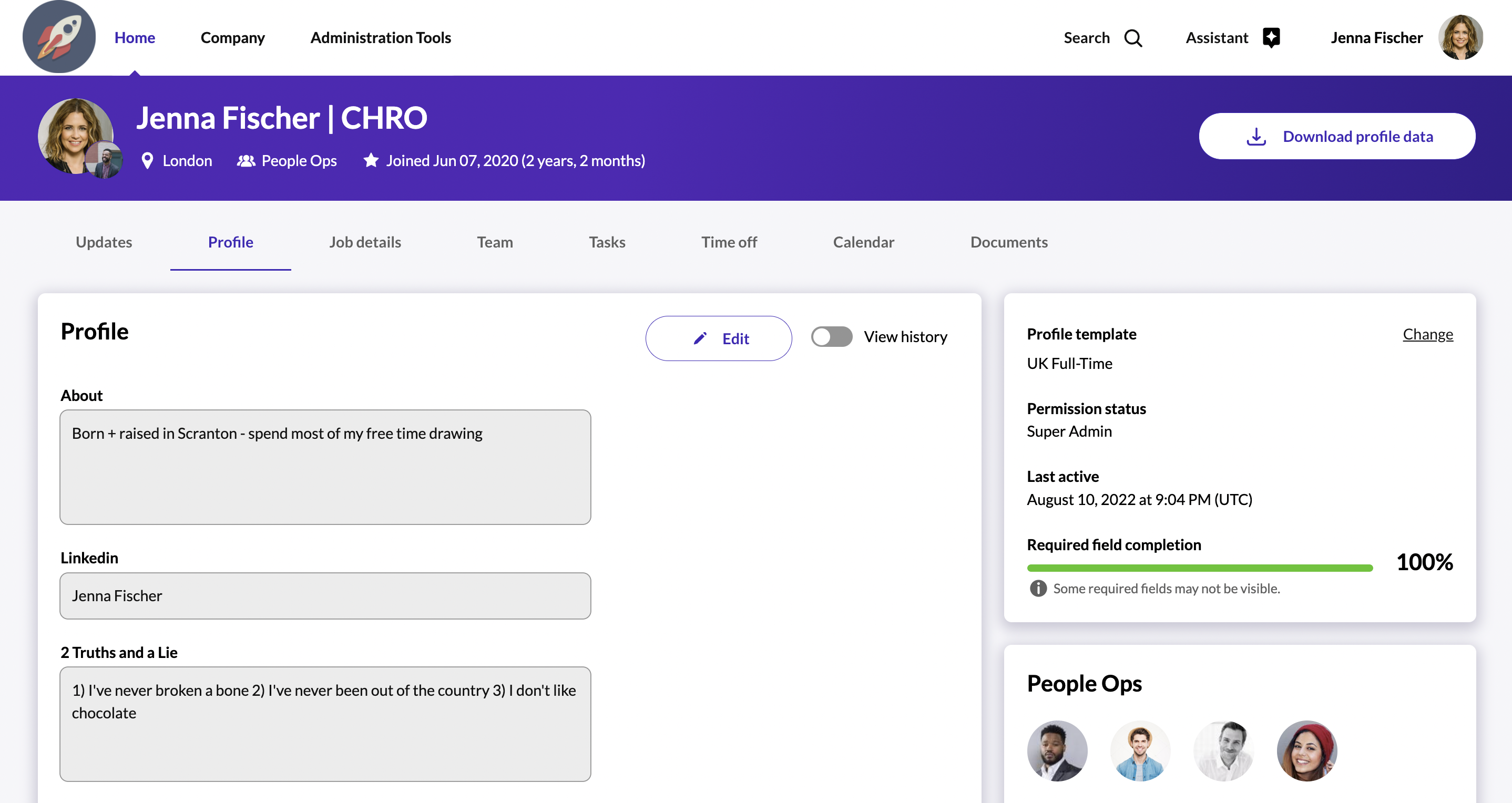Switch to the Time off tab
Viewport: 1512px width, 803px height.
(x=729, y=242)
